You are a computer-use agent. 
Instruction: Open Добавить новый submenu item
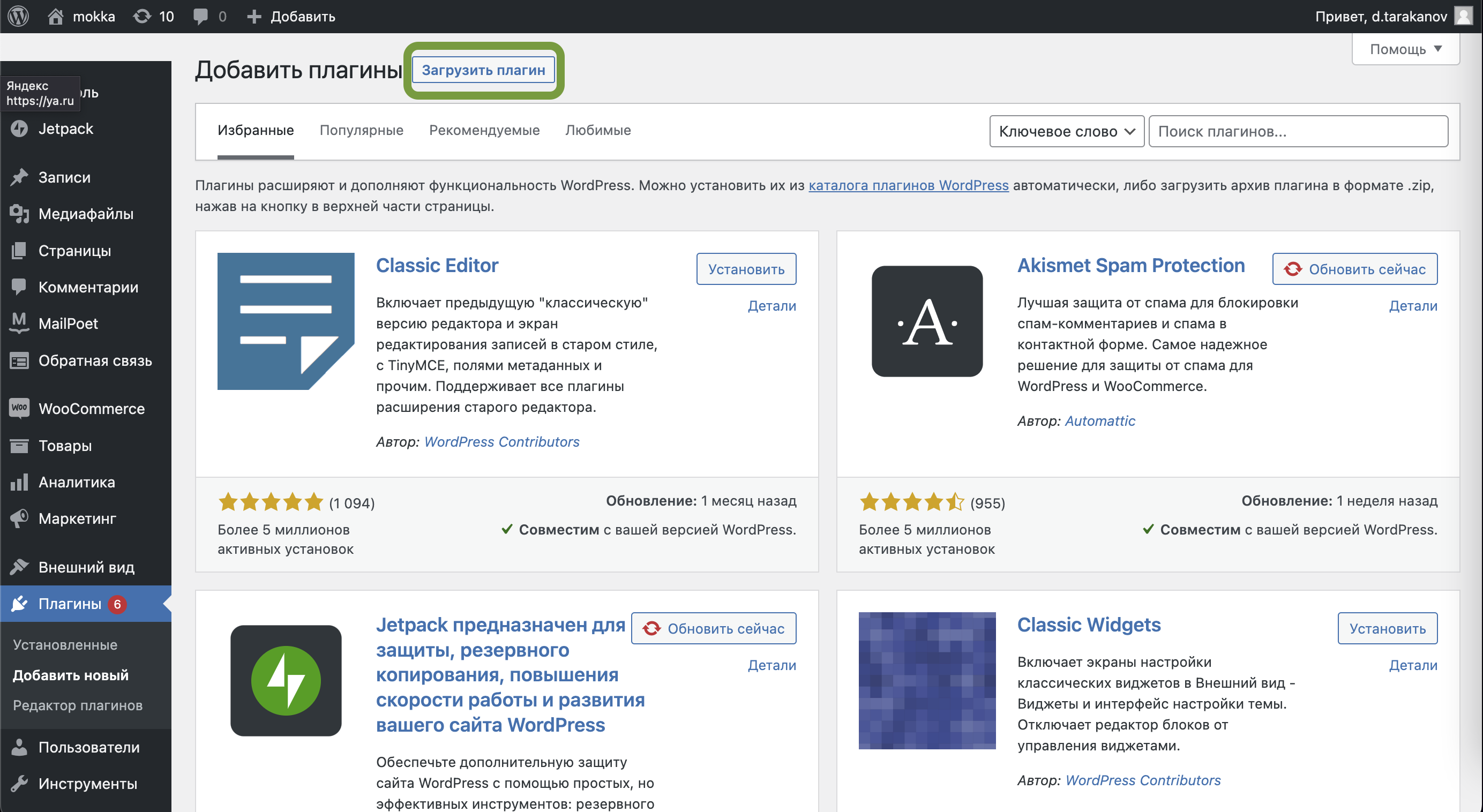point(70,674)
